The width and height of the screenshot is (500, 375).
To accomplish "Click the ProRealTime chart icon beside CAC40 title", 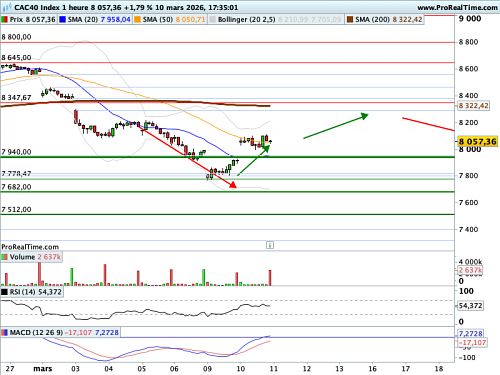I will (7, 7).
